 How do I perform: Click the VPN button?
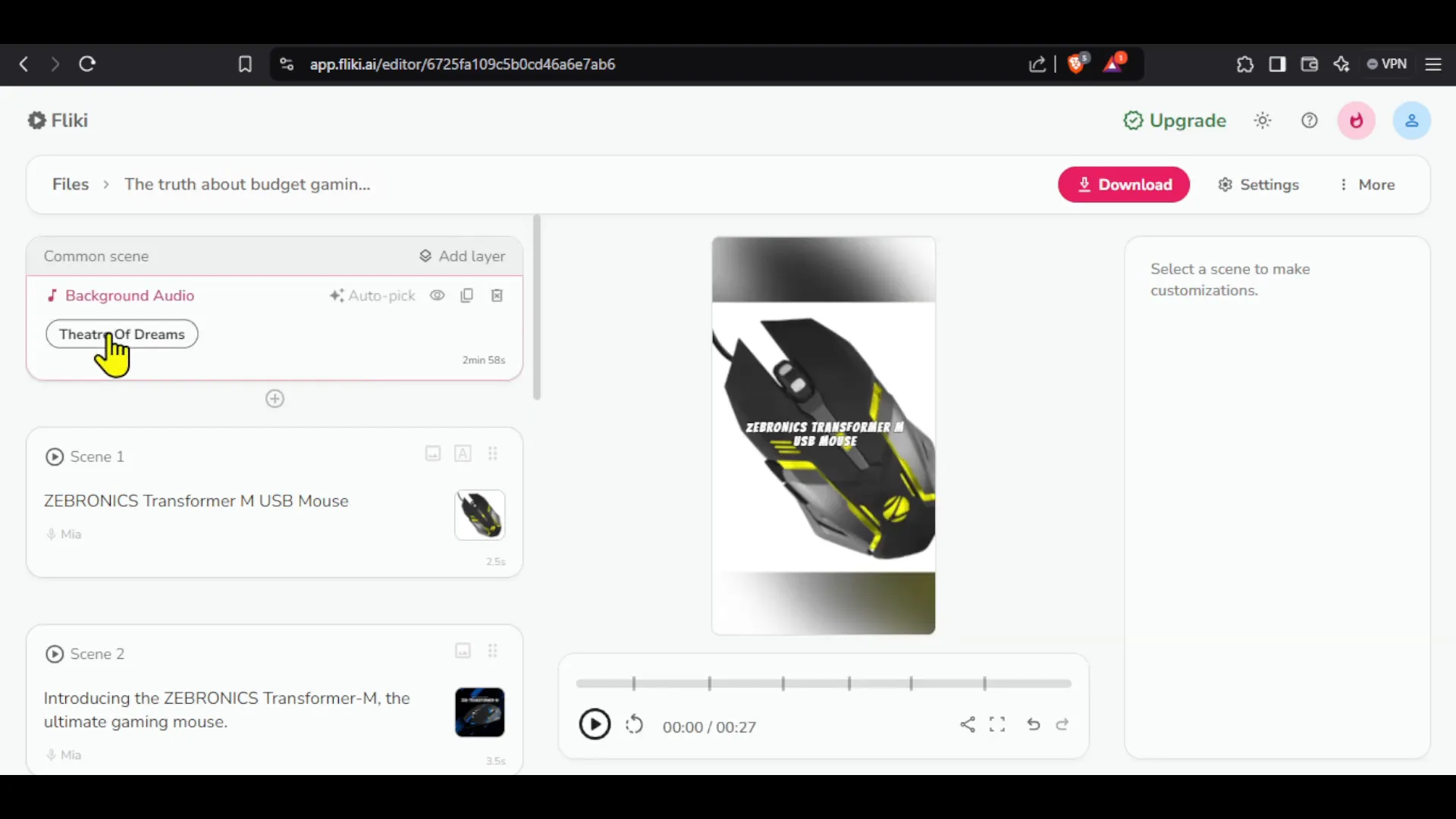(1387, 64)
